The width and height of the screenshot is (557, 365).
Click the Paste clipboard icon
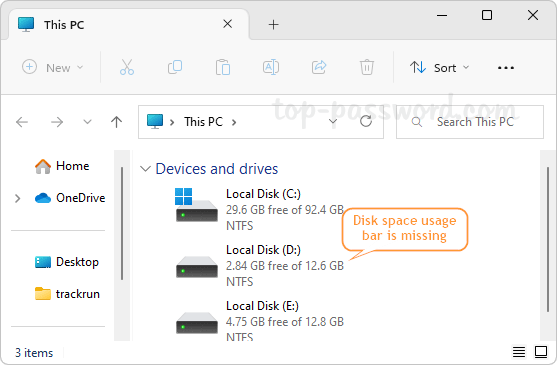tap(223, 67)
